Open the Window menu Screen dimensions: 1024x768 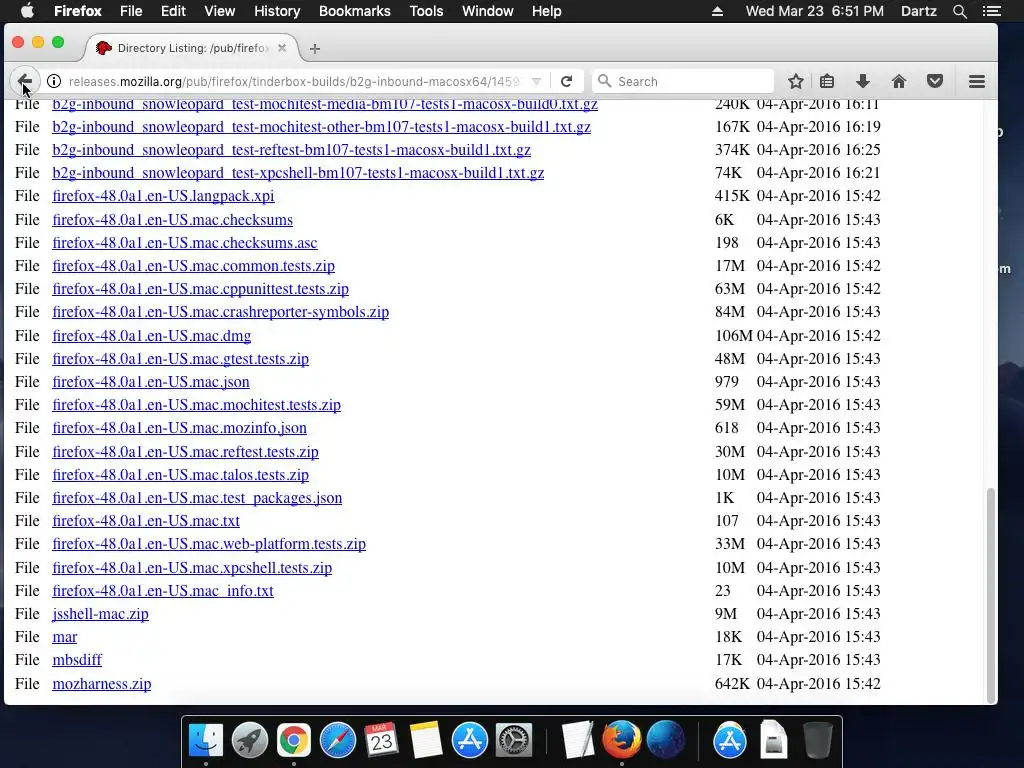488,11
